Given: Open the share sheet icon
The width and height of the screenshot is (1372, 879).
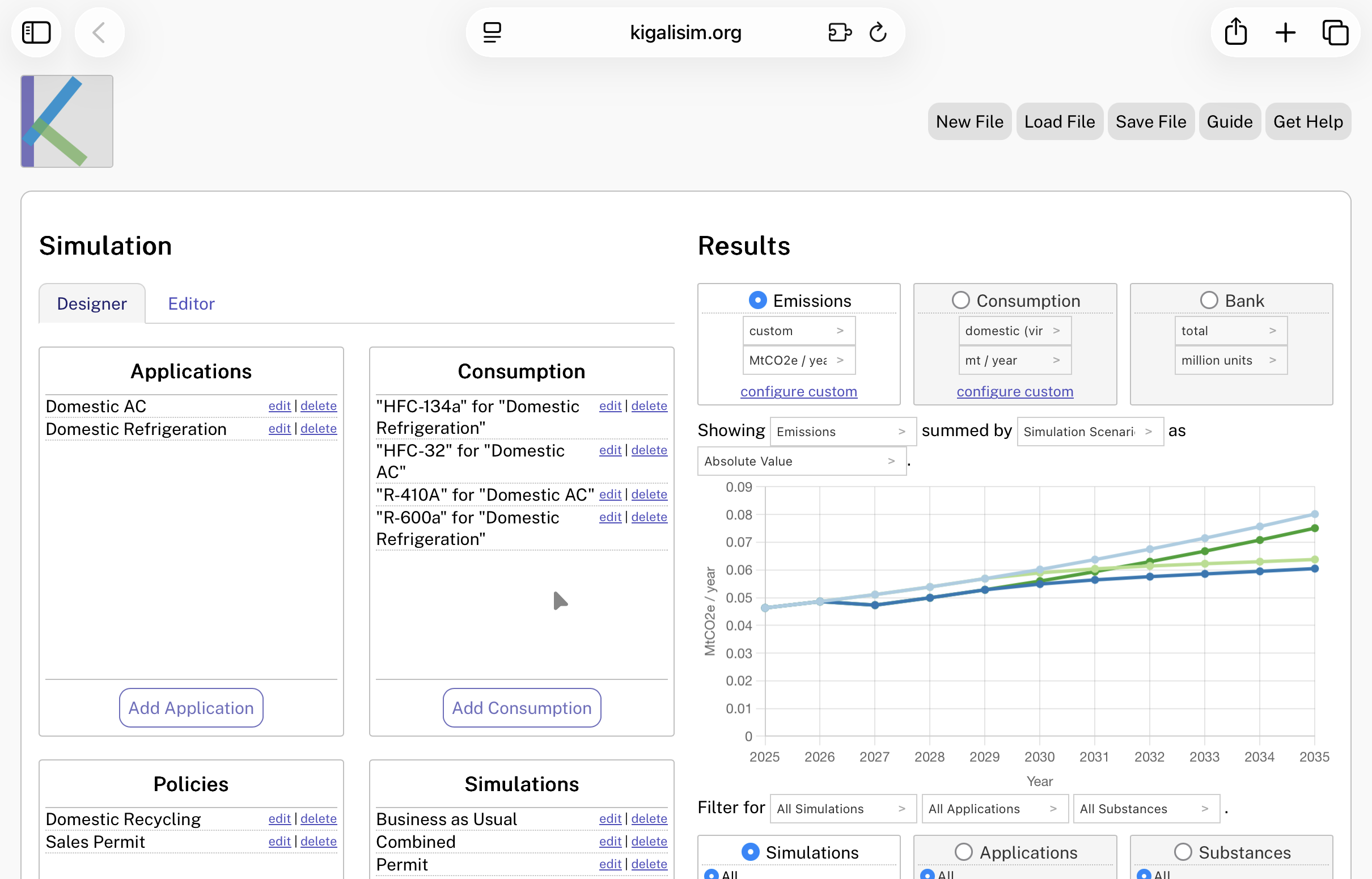Looking at the screenshot, I should [1236, 32].
